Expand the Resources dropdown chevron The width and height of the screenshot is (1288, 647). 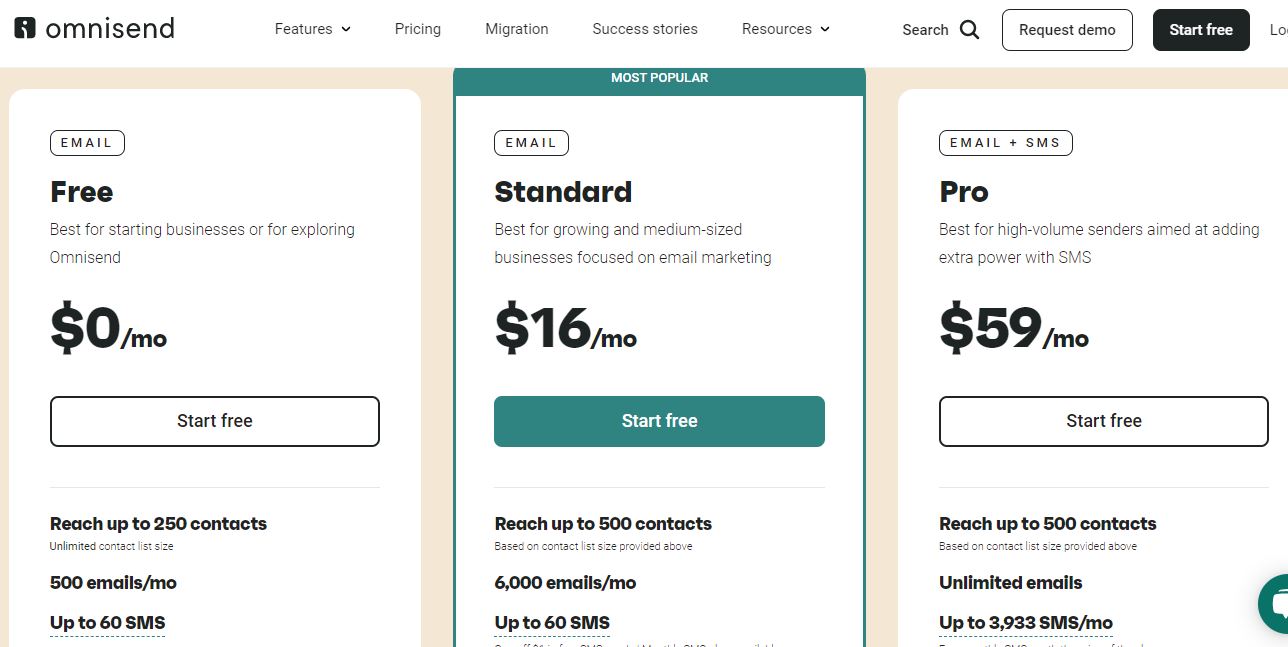coord(825,29)
